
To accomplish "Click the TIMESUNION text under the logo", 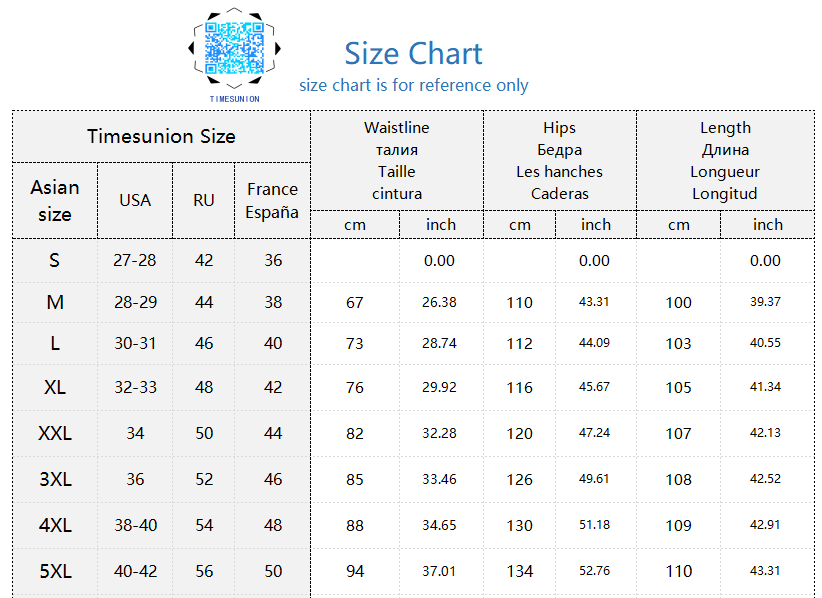I will [234, 99].
